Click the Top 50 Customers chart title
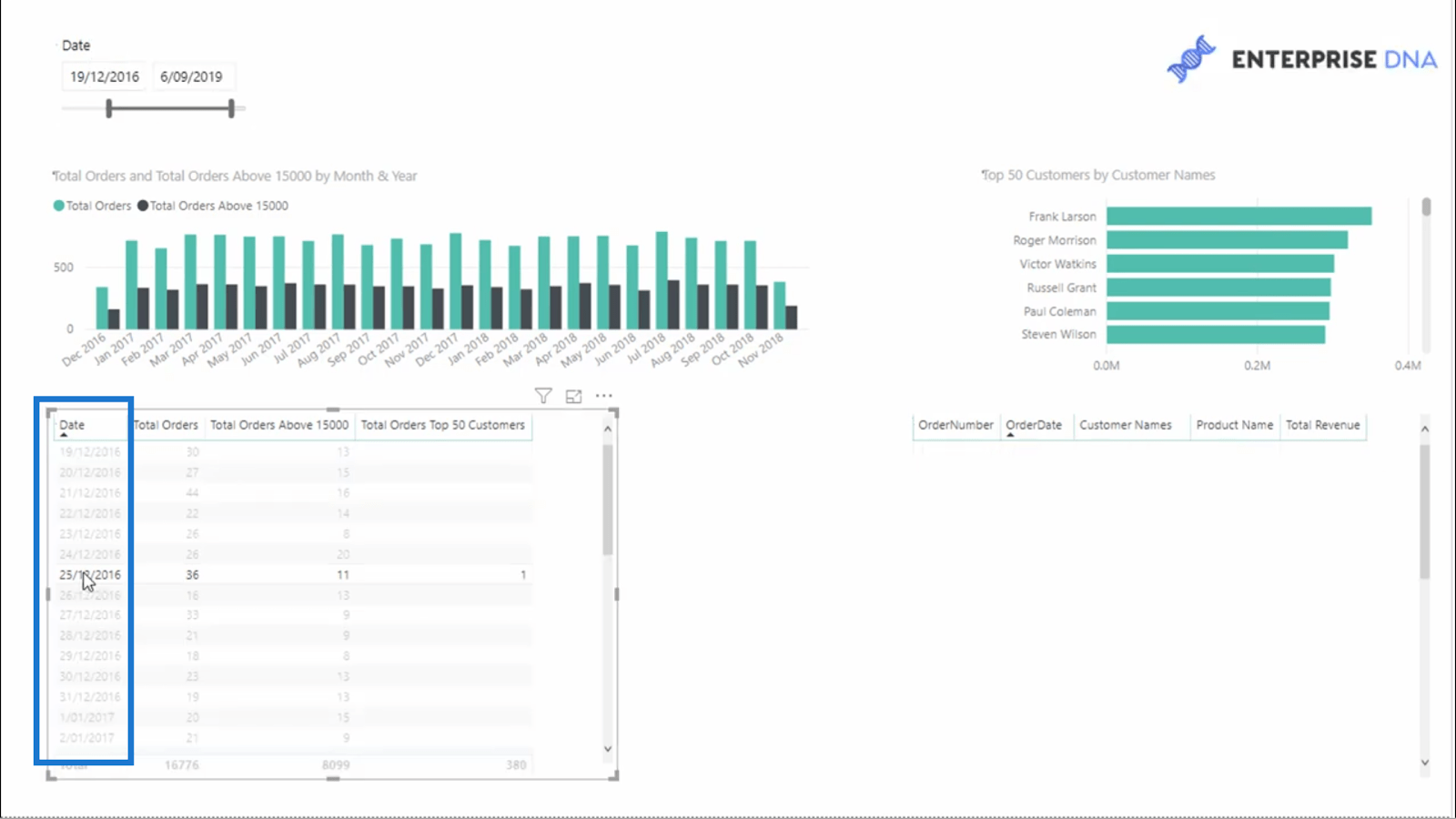The image size is (1456, 819). tap(1098, 175)
